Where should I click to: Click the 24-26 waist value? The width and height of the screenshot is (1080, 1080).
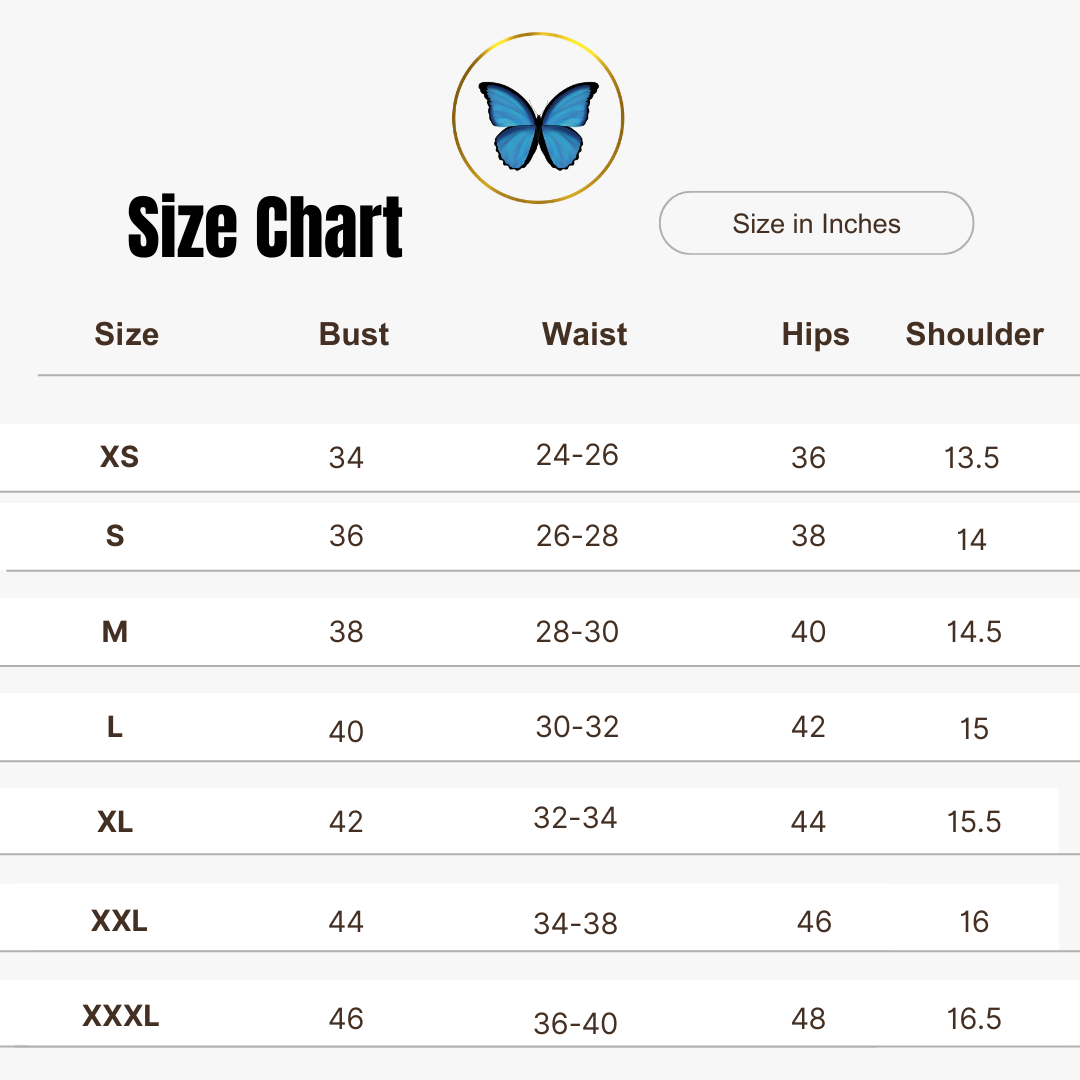577,455
